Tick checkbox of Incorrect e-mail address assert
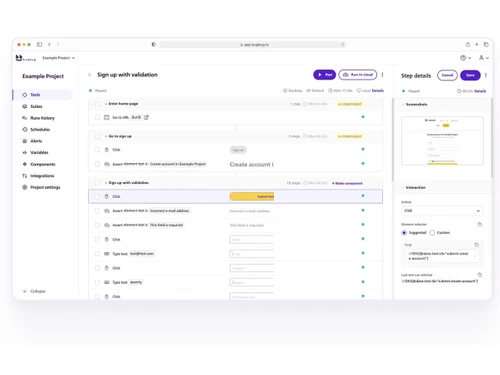500x375 pixels. point(97,211)
